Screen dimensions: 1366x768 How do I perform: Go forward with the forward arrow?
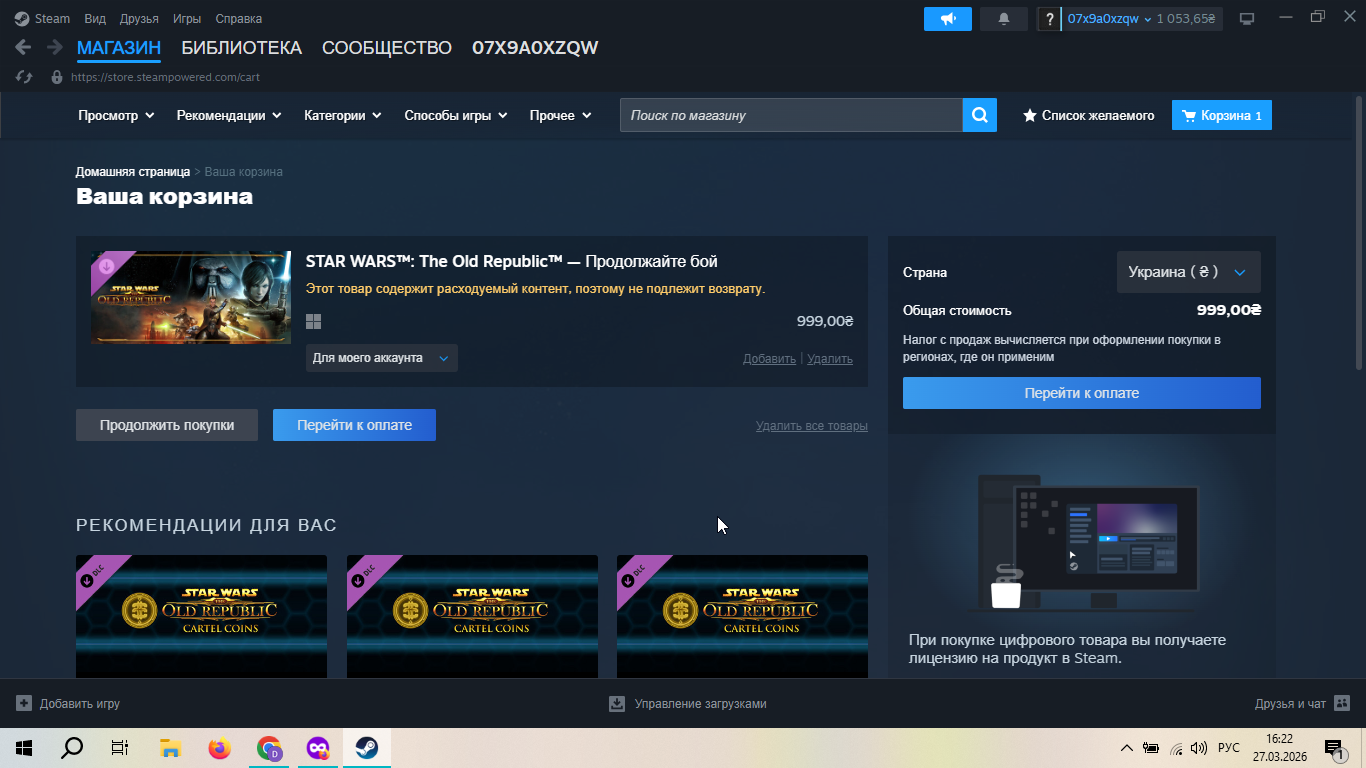pos(54,47)
